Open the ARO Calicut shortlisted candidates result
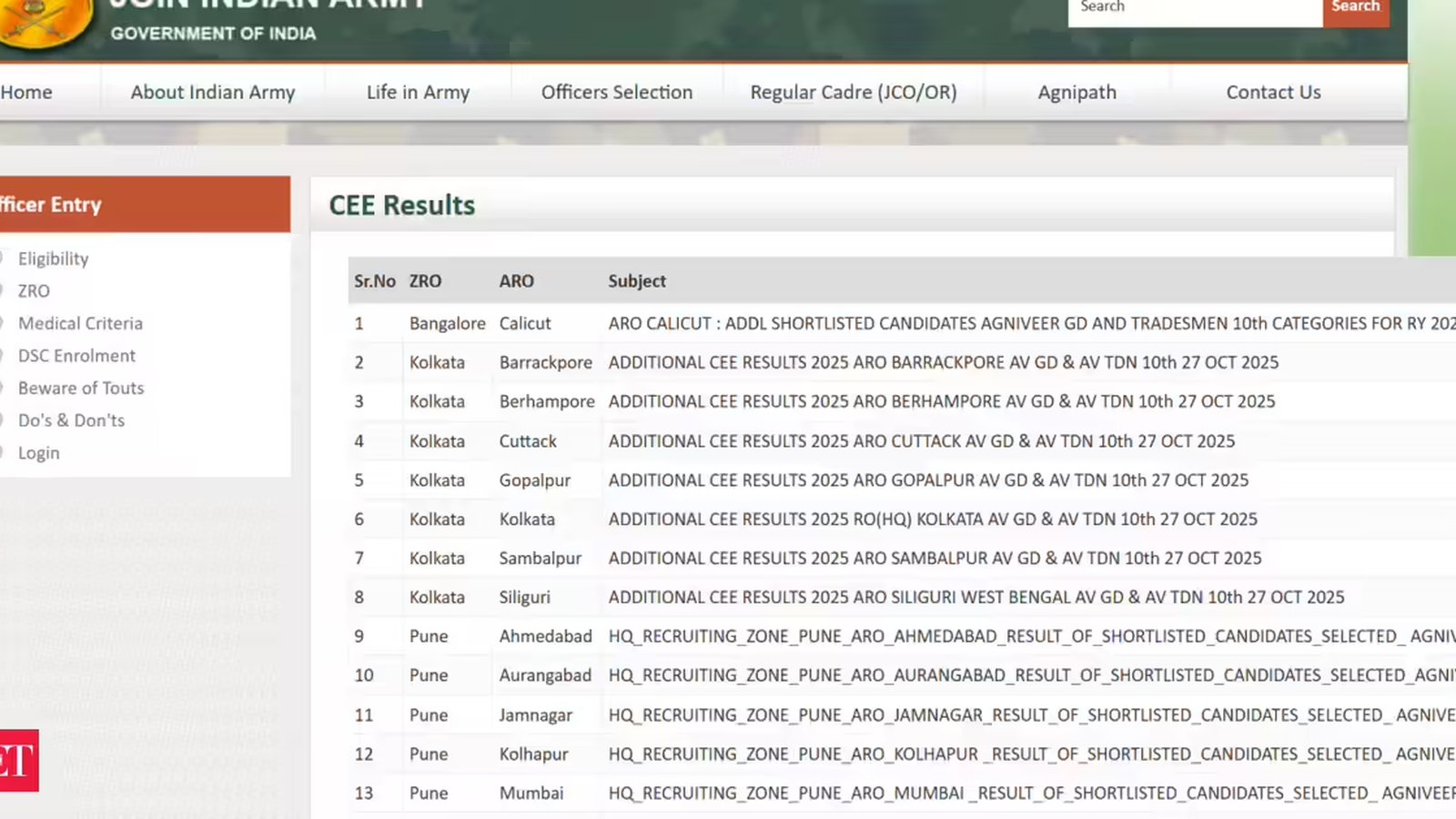 point(1032,323)
